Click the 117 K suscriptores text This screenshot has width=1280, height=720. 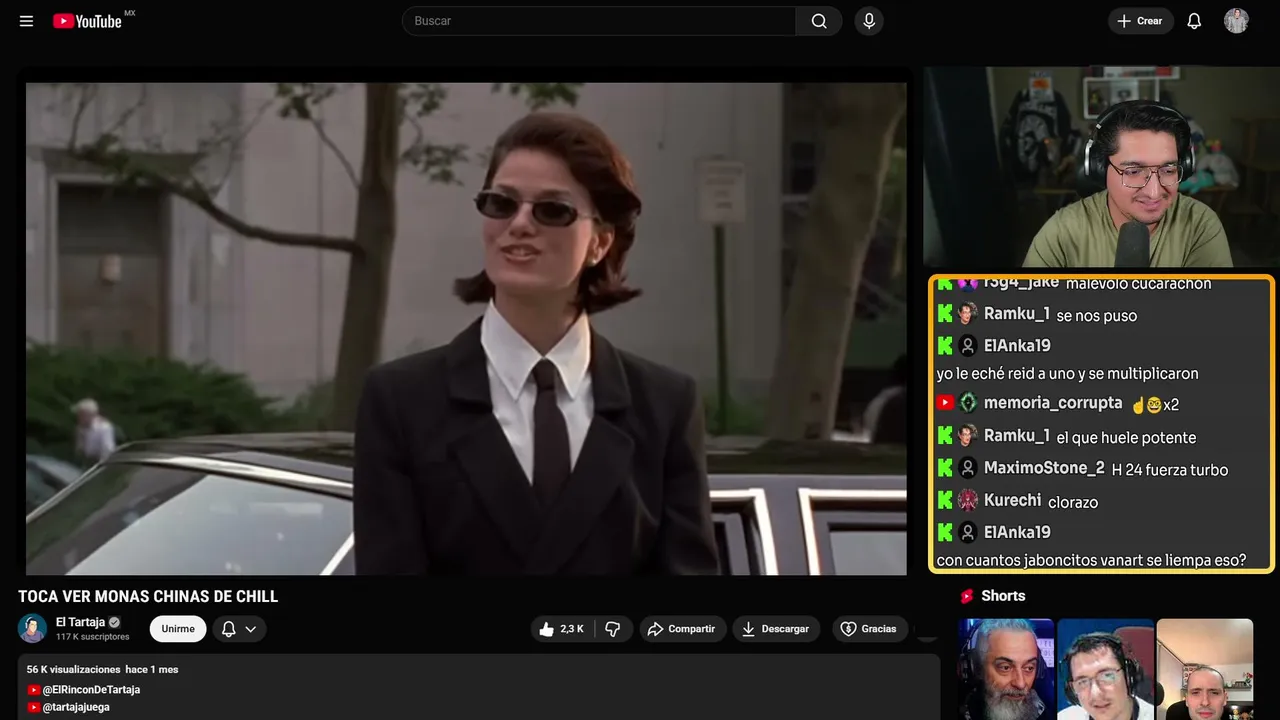coord(93,637)
